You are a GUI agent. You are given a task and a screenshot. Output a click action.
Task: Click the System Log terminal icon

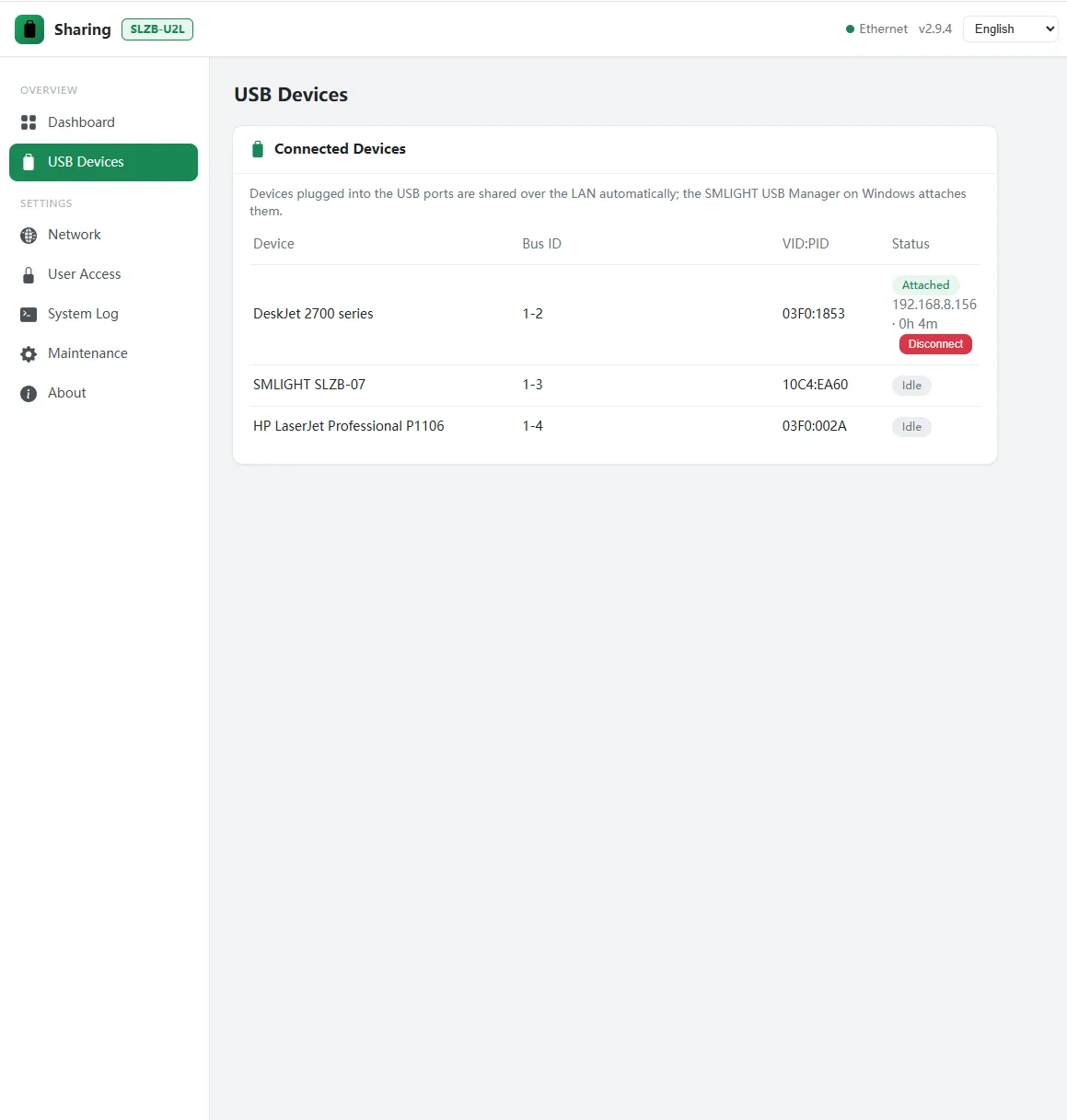pos(29,314)
